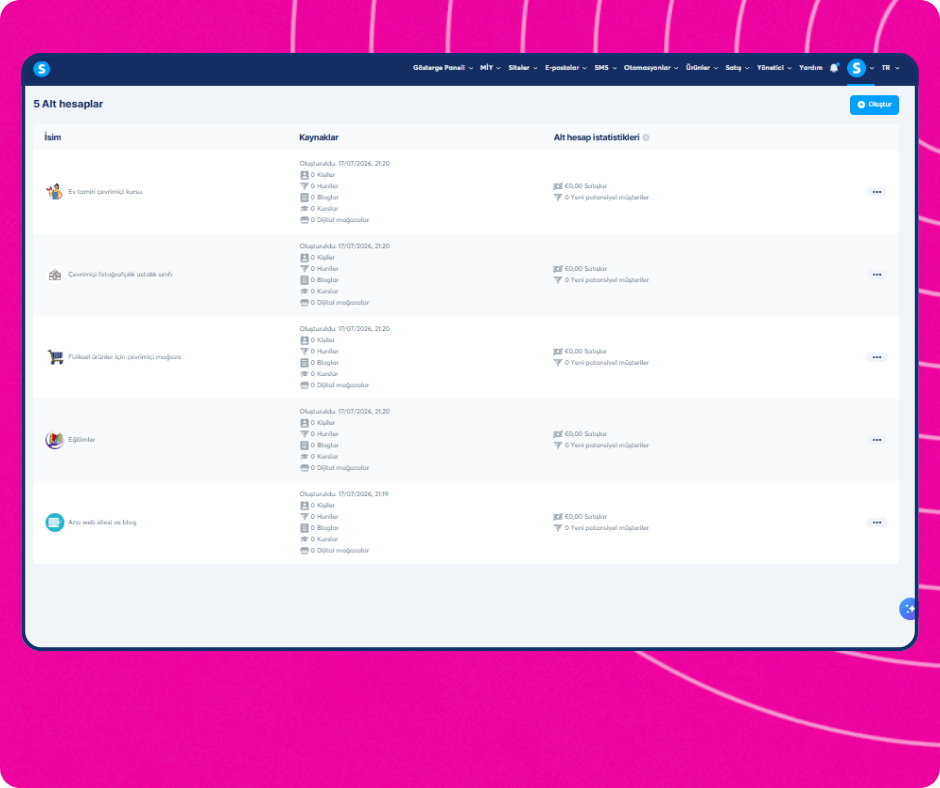Click Bloglar icon in Ev tamiri row
Image resolution: width=940 pixels, height=788 pixels.
[x=304, y=197]
